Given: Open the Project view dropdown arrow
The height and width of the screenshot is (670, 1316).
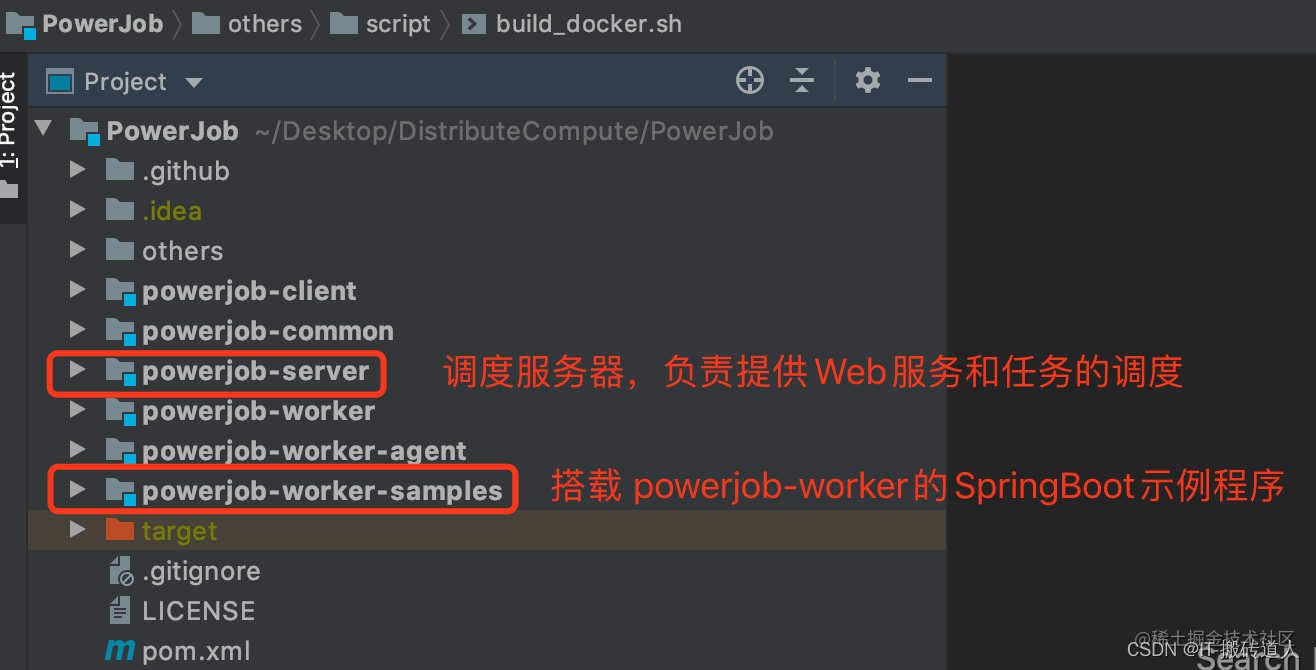Looking at the screenshot, I should coord(194,83).
